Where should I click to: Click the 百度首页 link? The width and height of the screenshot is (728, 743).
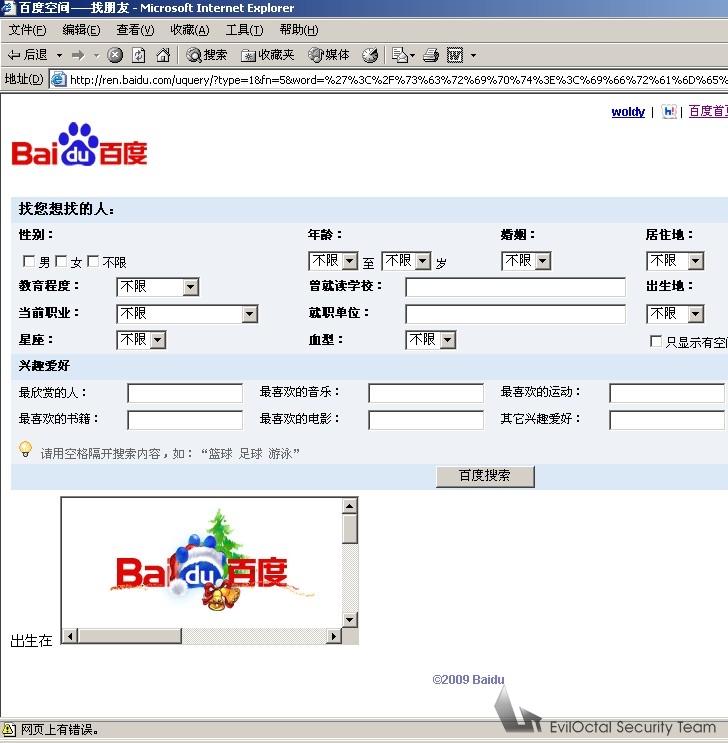pos(708,111)
